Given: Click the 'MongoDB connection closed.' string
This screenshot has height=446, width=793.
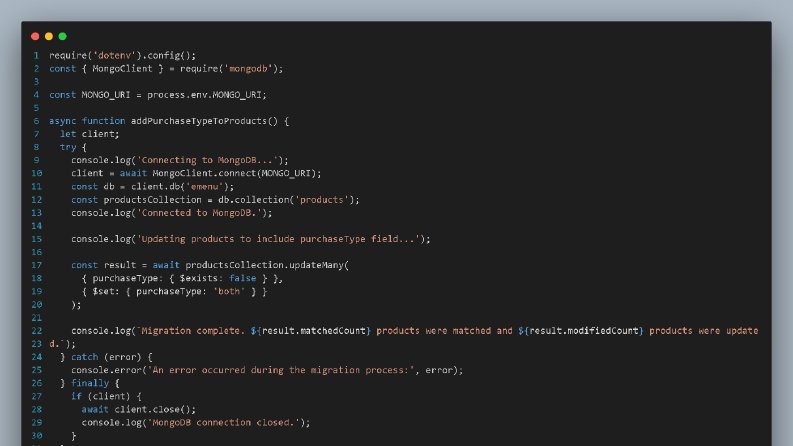Looking at the screenshot, I should [224, 423].
